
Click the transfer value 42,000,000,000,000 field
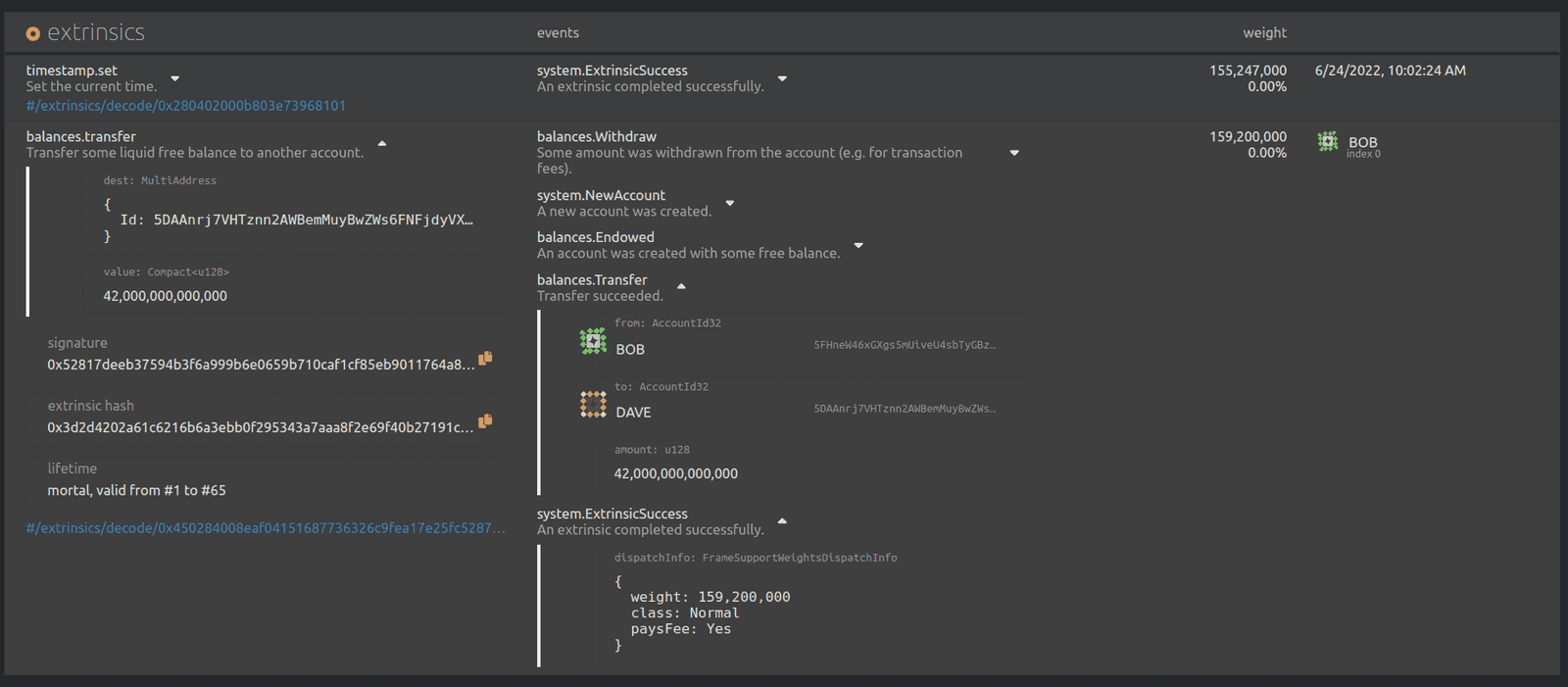pyautogui.click(x=166, y=296)
